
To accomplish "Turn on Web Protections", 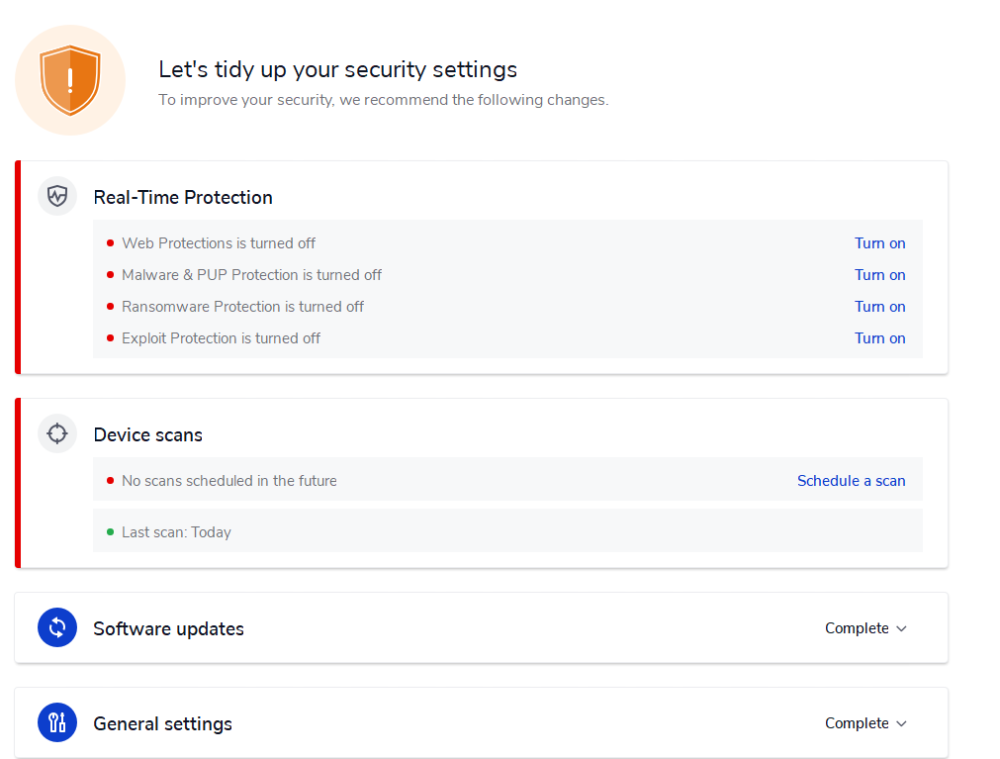I will pos(879,243).
